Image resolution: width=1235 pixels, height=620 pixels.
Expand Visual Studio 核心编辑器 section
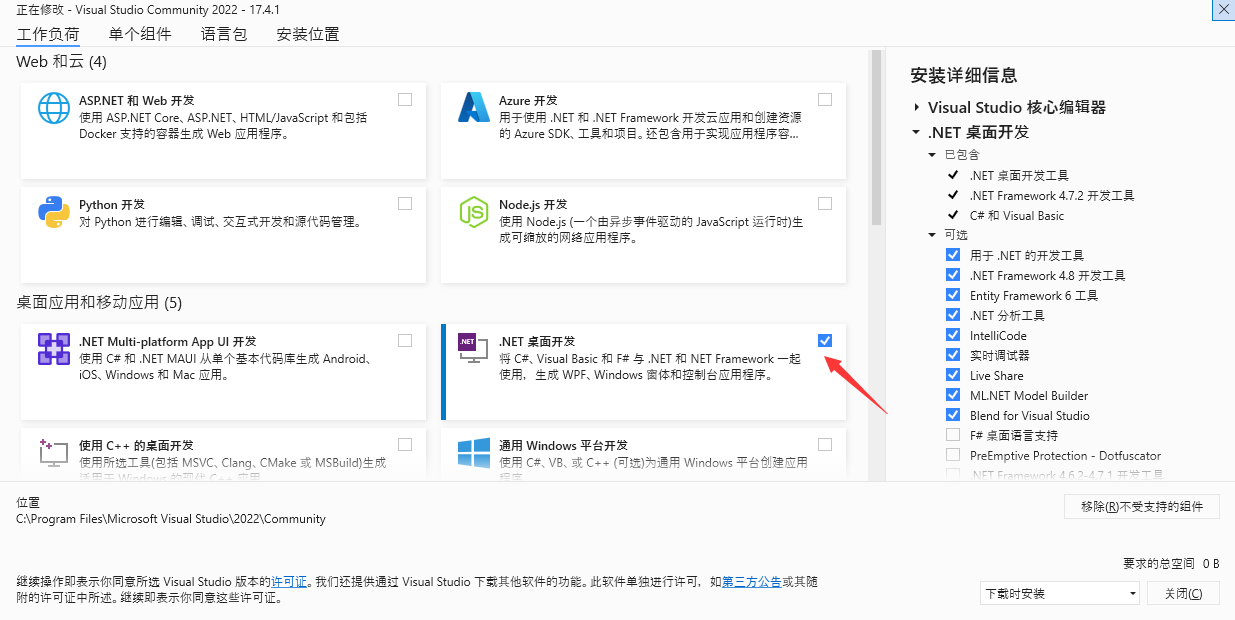click(x=916, y=107)
